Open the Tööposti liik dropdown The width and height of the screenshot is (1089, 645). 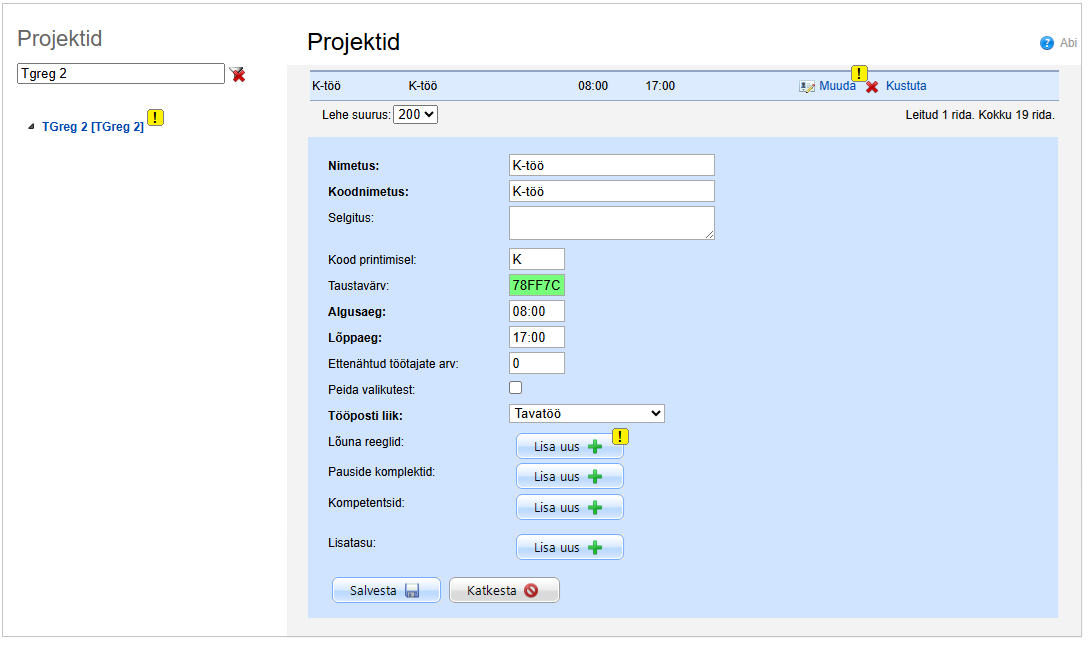point(586,413)
